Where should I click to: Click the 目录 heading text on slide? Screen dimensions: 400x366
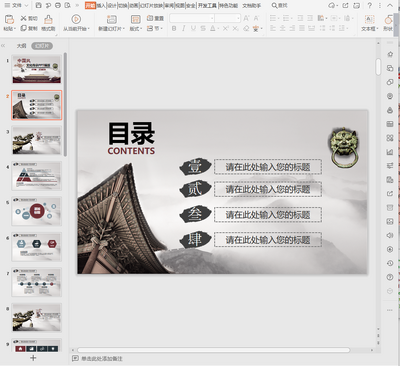131,133
